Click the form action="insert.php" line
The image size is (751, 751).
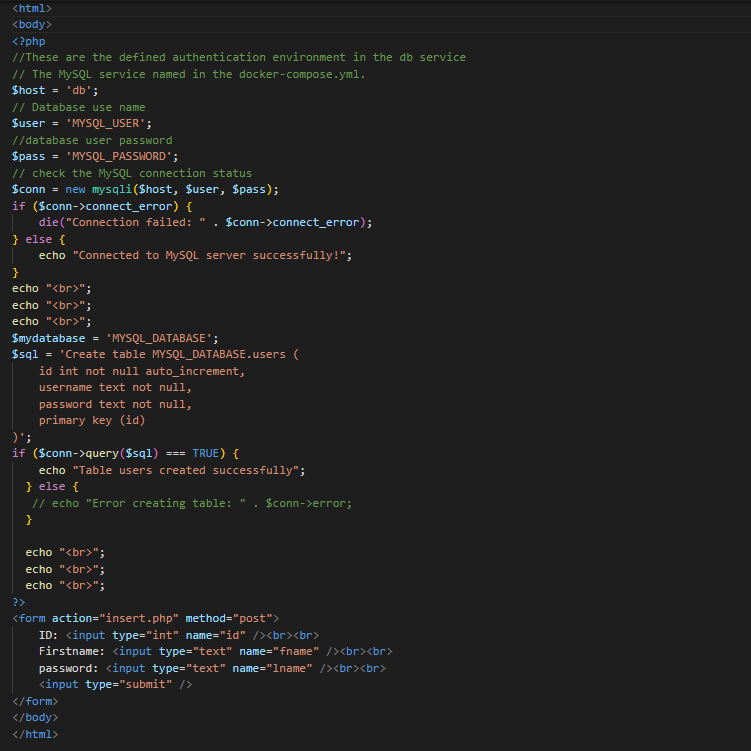click(x=146, y=619)
